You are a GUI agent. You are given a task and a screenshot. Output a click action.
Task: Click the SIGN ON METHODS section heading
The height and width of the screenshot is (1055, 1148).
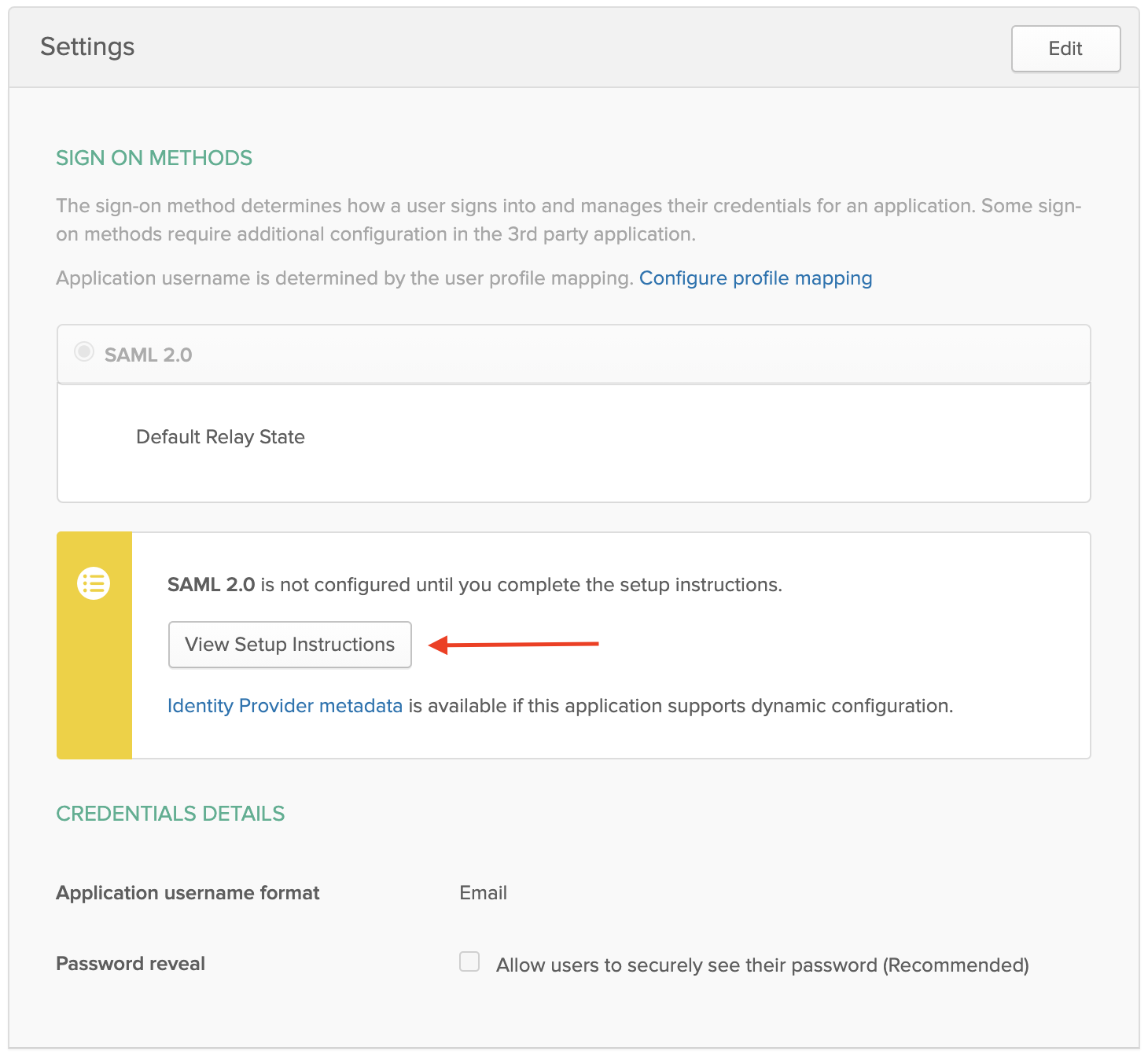(154, 158)
